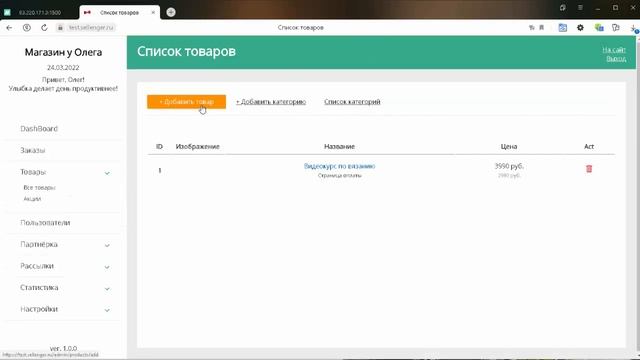Select Все товары submenu item

click(x=39, y=188)
